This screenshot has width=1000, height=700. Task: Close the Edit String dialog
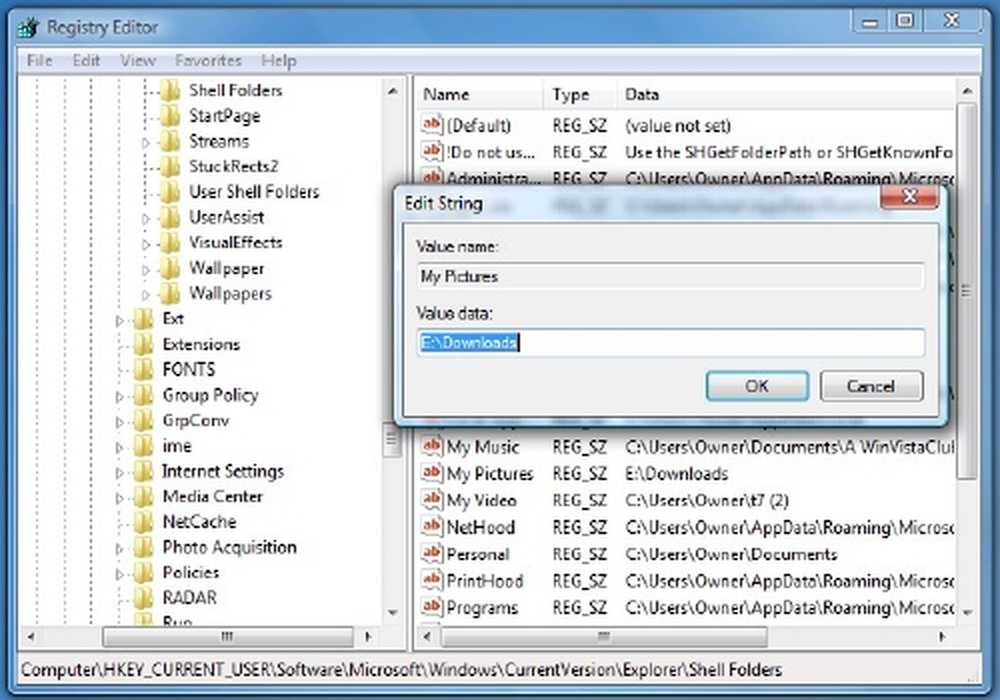(x=909, y=197)
